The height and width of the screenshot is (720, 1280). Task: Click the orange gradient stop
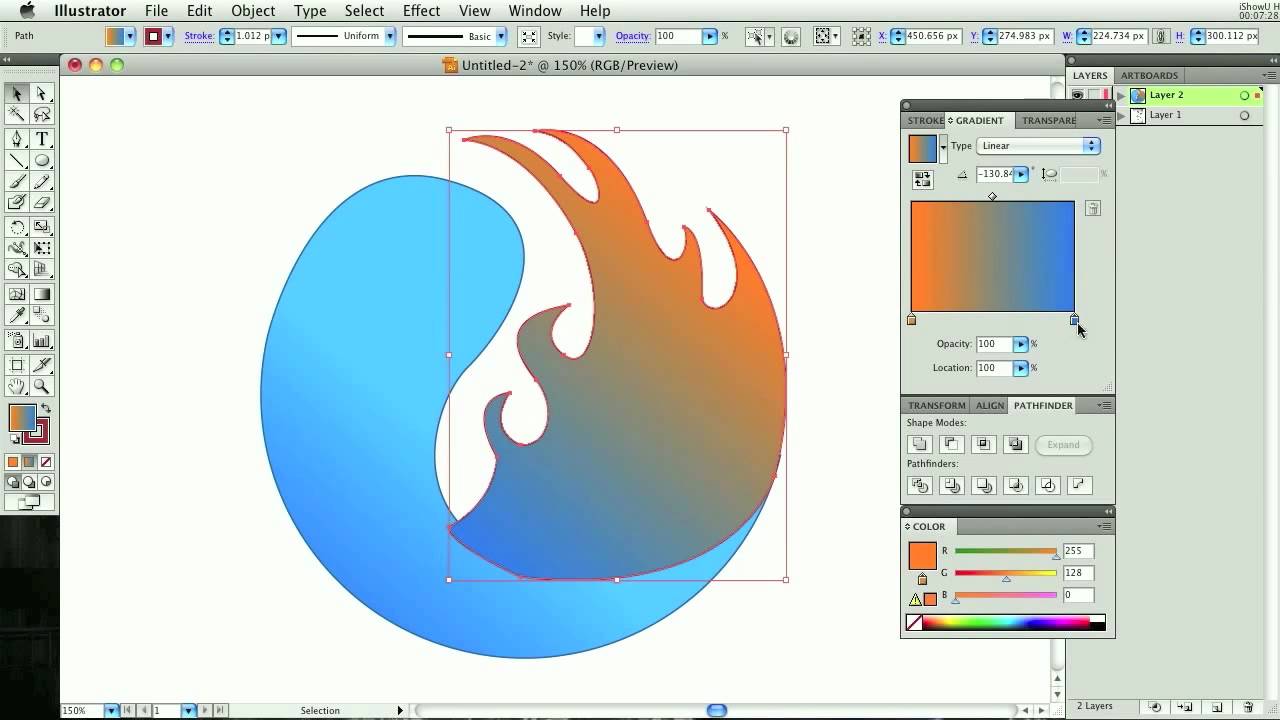point(911,320)
